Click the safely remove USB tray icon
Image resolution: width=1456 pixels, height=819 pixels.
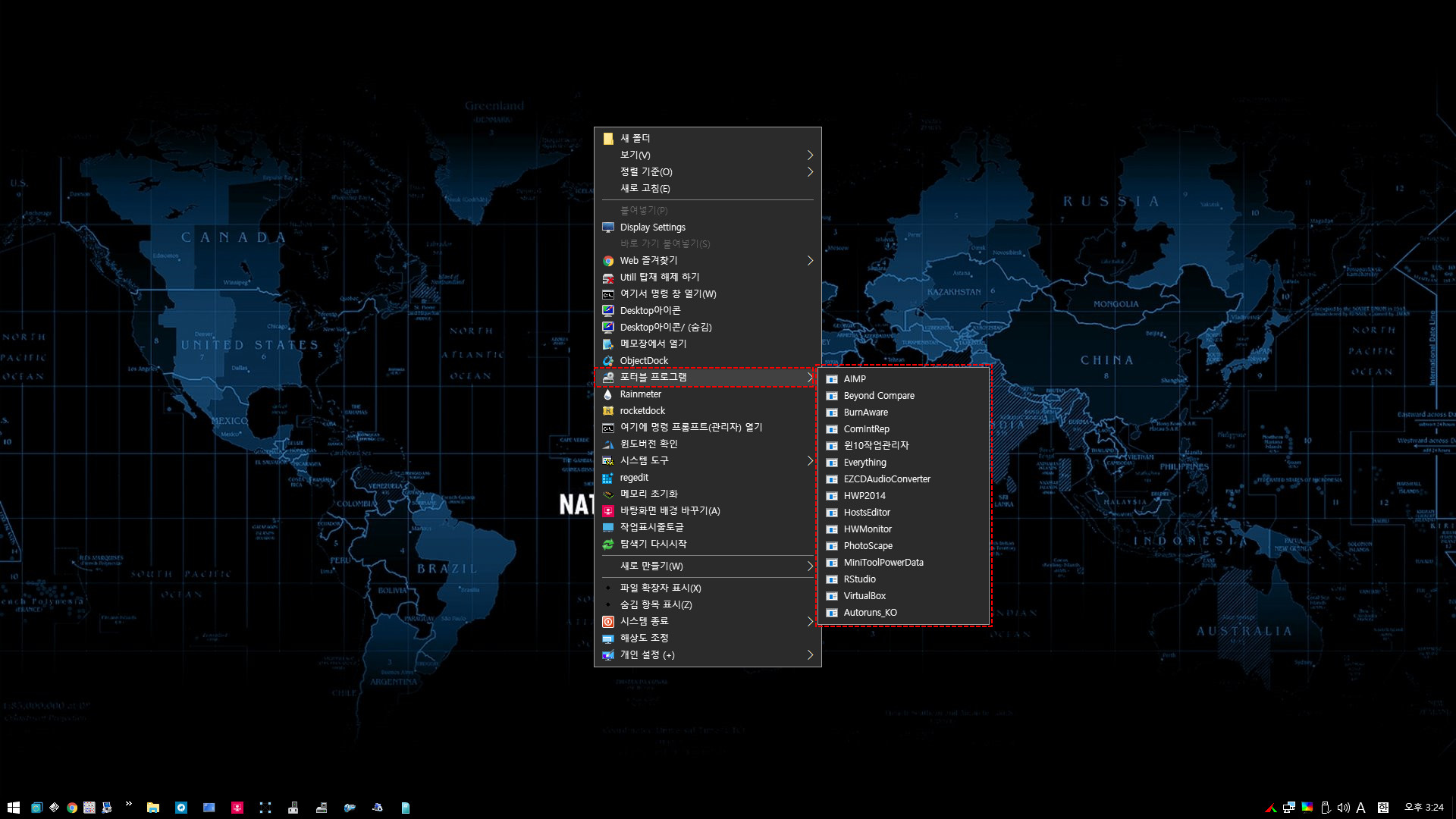(x=1326, y=808)
